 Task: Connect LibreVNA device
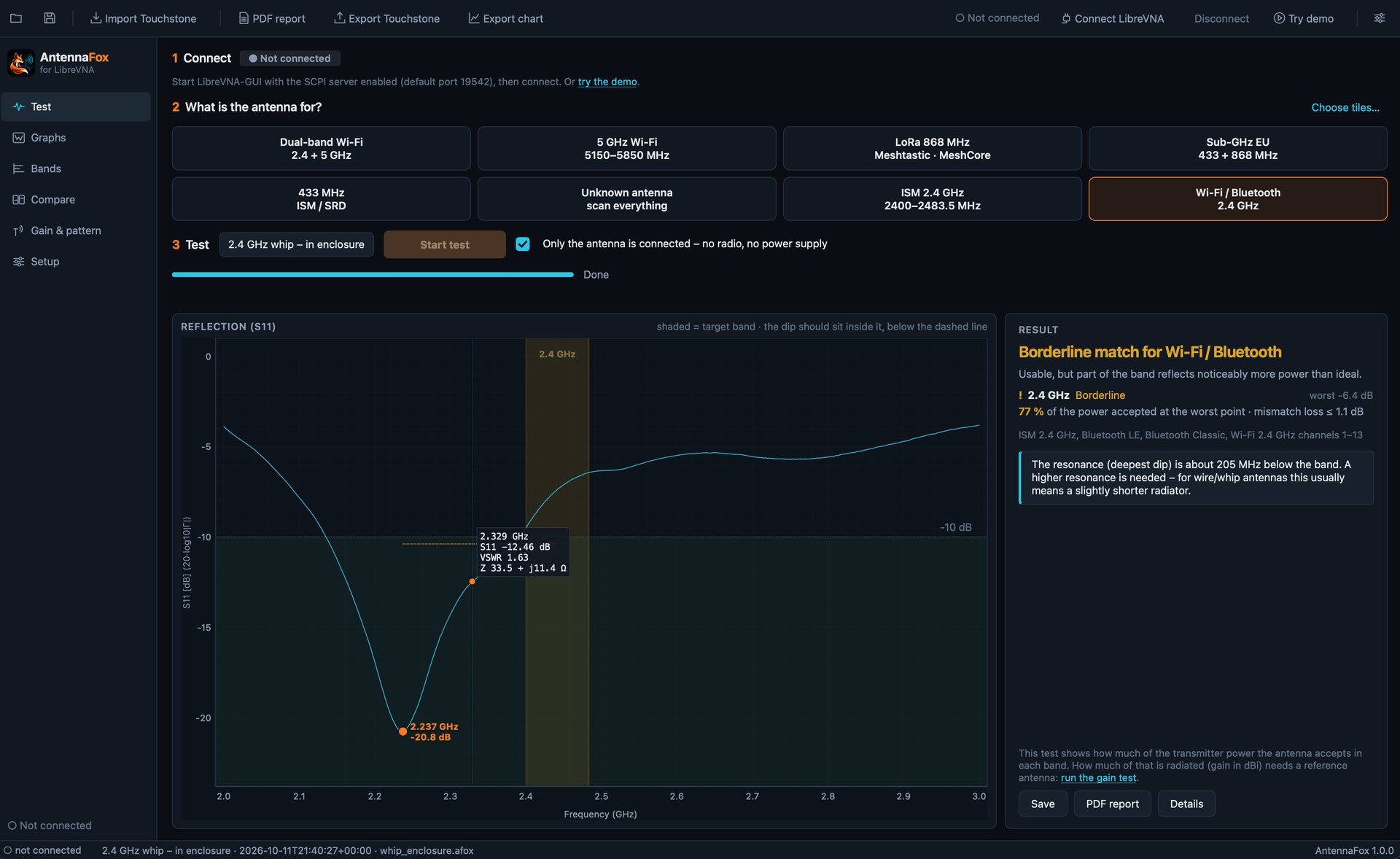1112,18
